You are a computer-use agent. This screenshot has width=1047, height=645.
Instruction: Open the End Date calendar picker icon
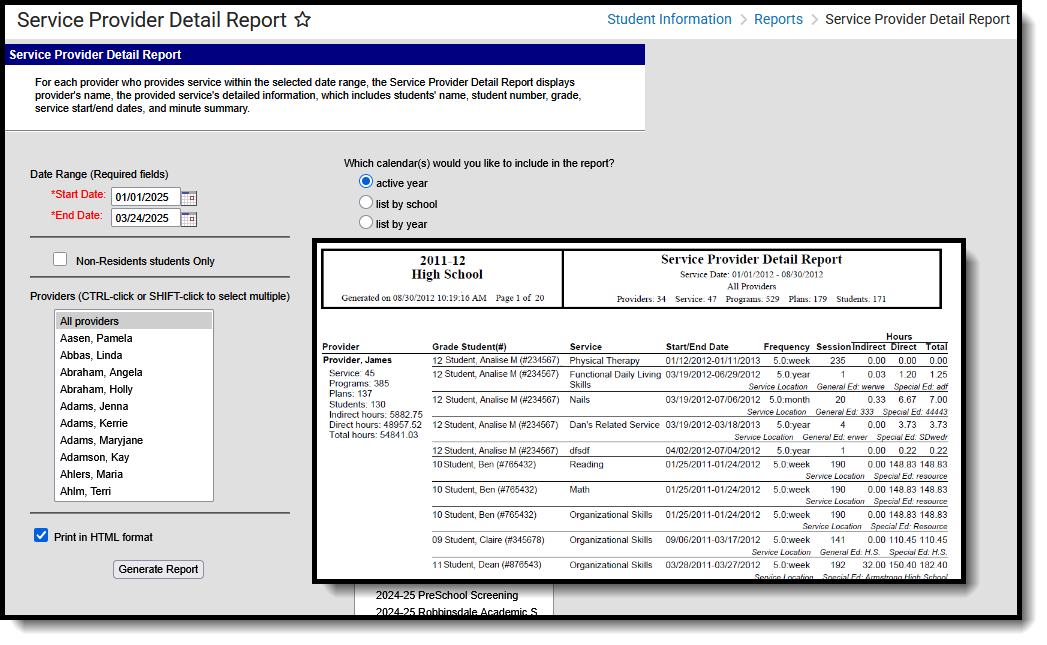(x=189, y=219)
